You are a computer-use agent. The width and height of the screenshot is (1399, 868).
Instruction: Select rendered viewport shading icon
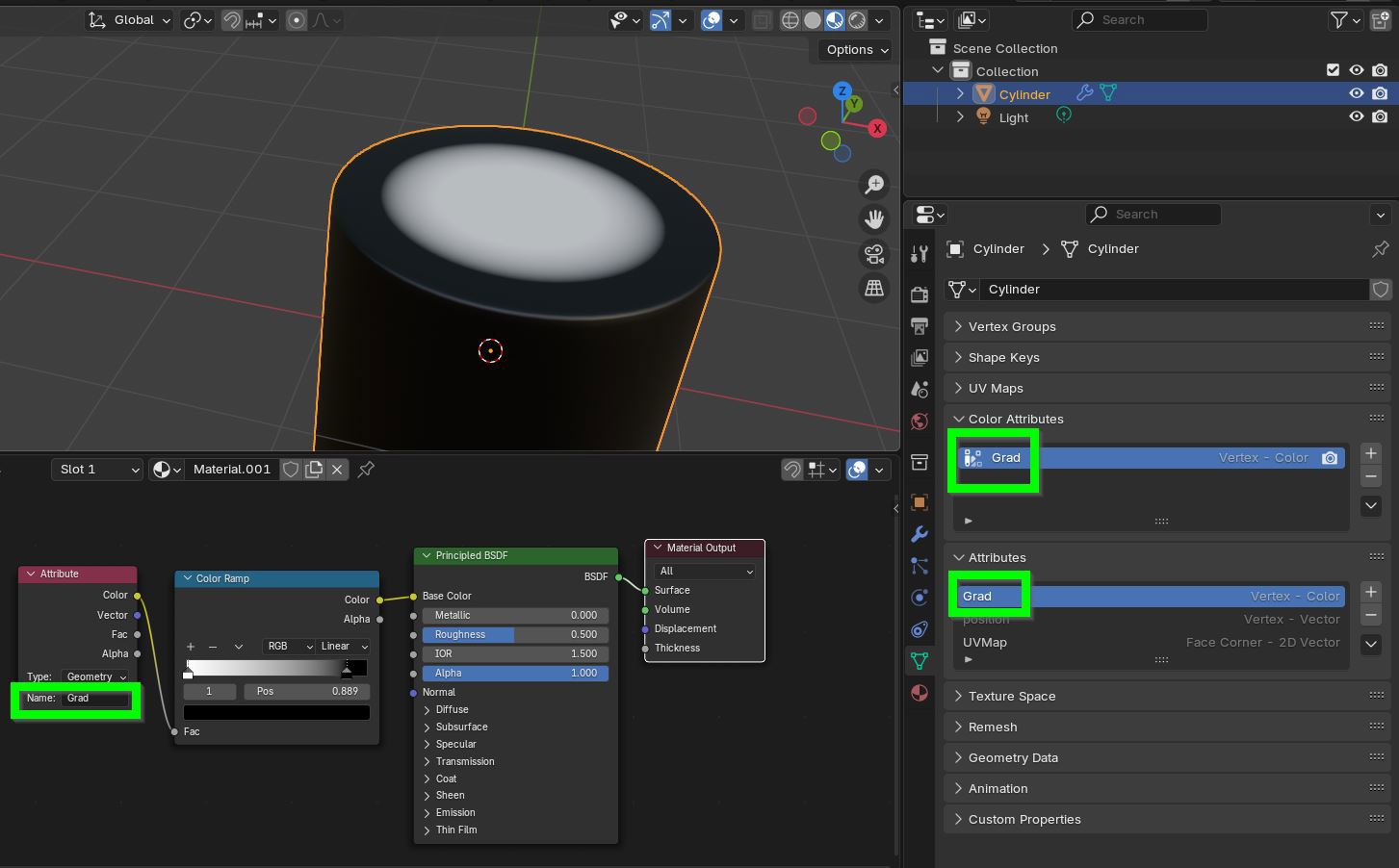click(857, 20)
